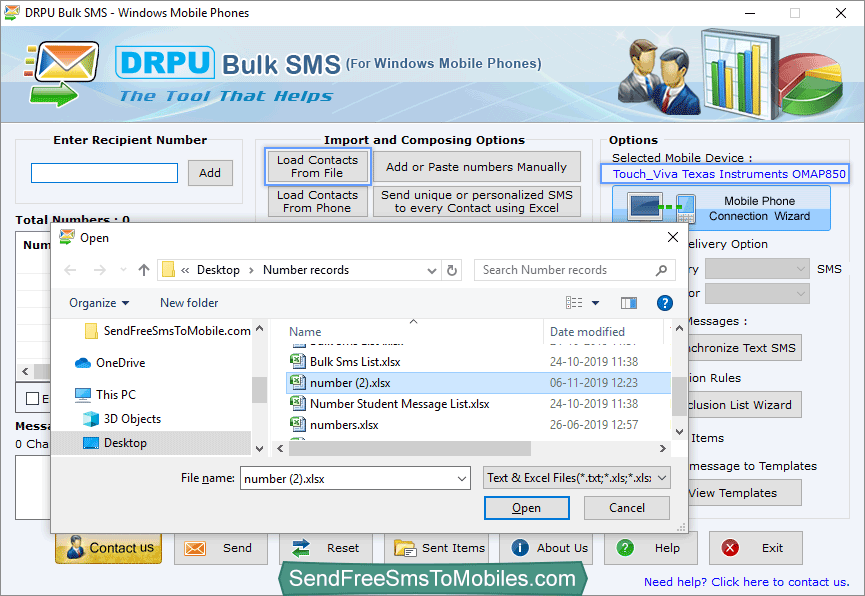Click the File name text field

tap(348, 478)
